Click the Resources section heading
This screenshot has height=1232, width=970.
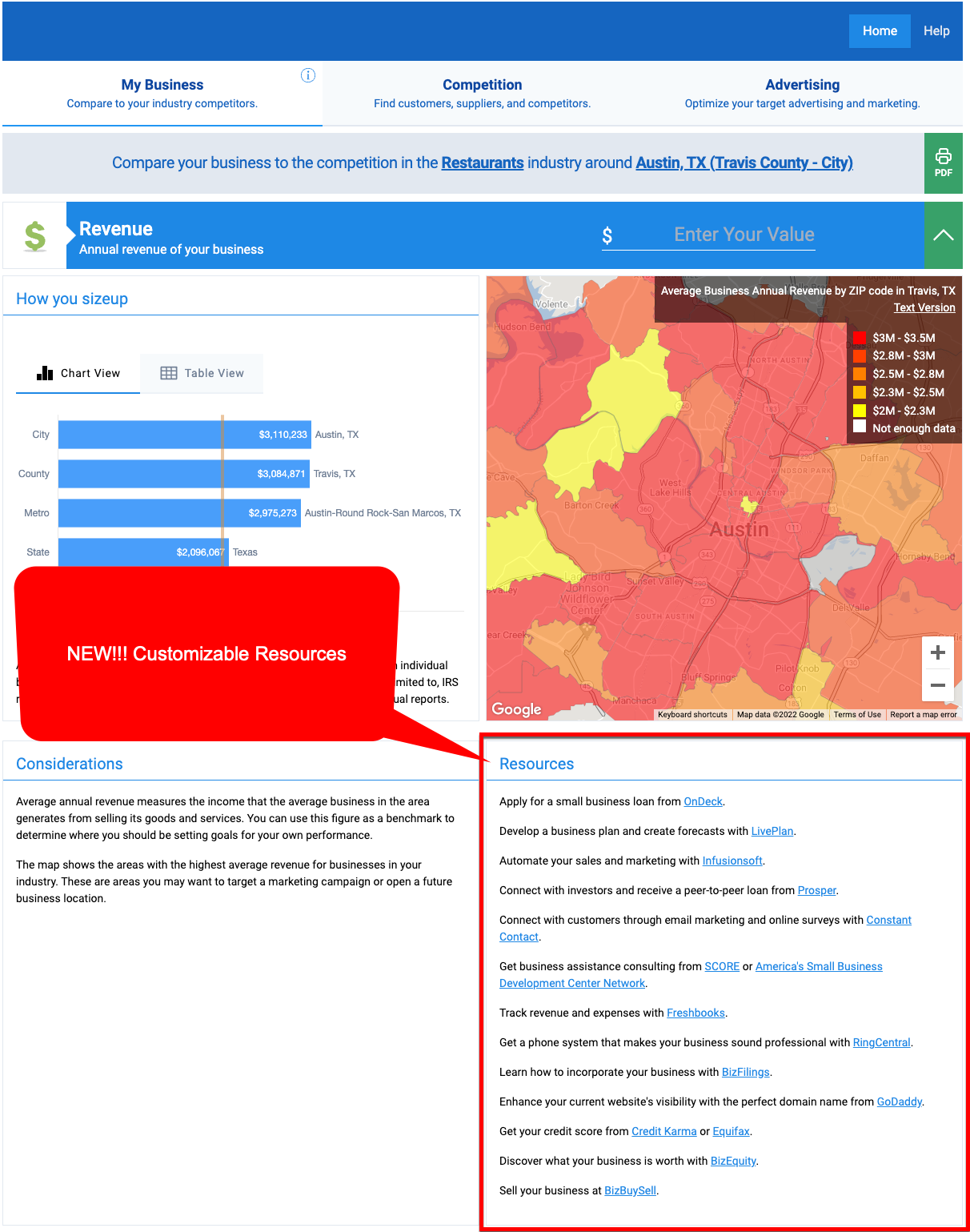536,764
